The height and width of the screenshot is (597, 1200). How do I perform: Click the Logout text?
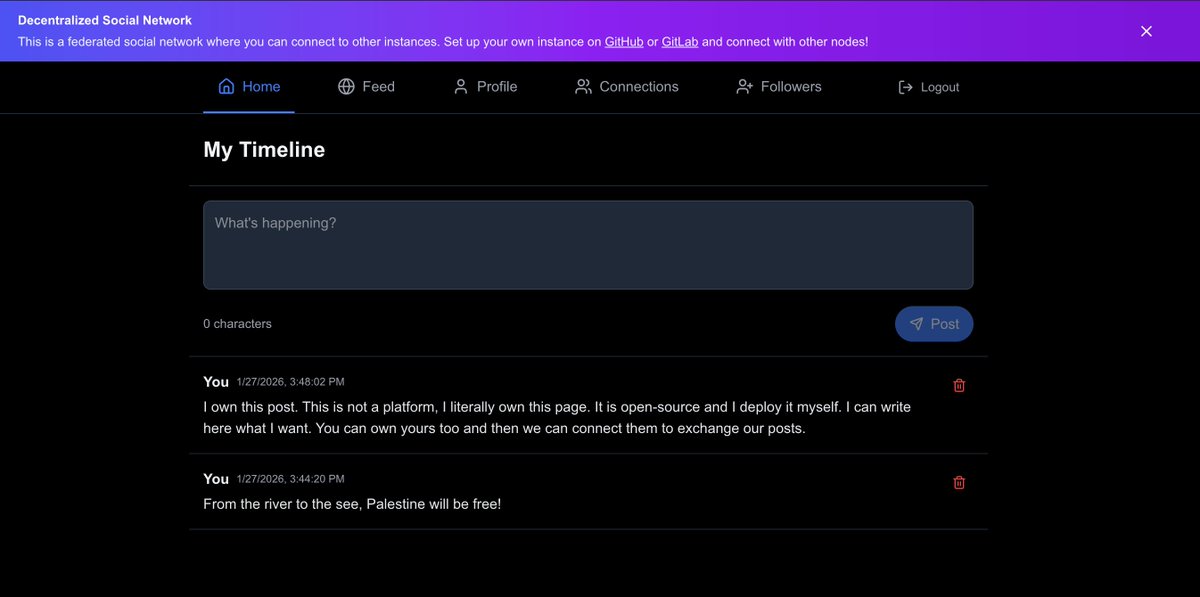940,87
